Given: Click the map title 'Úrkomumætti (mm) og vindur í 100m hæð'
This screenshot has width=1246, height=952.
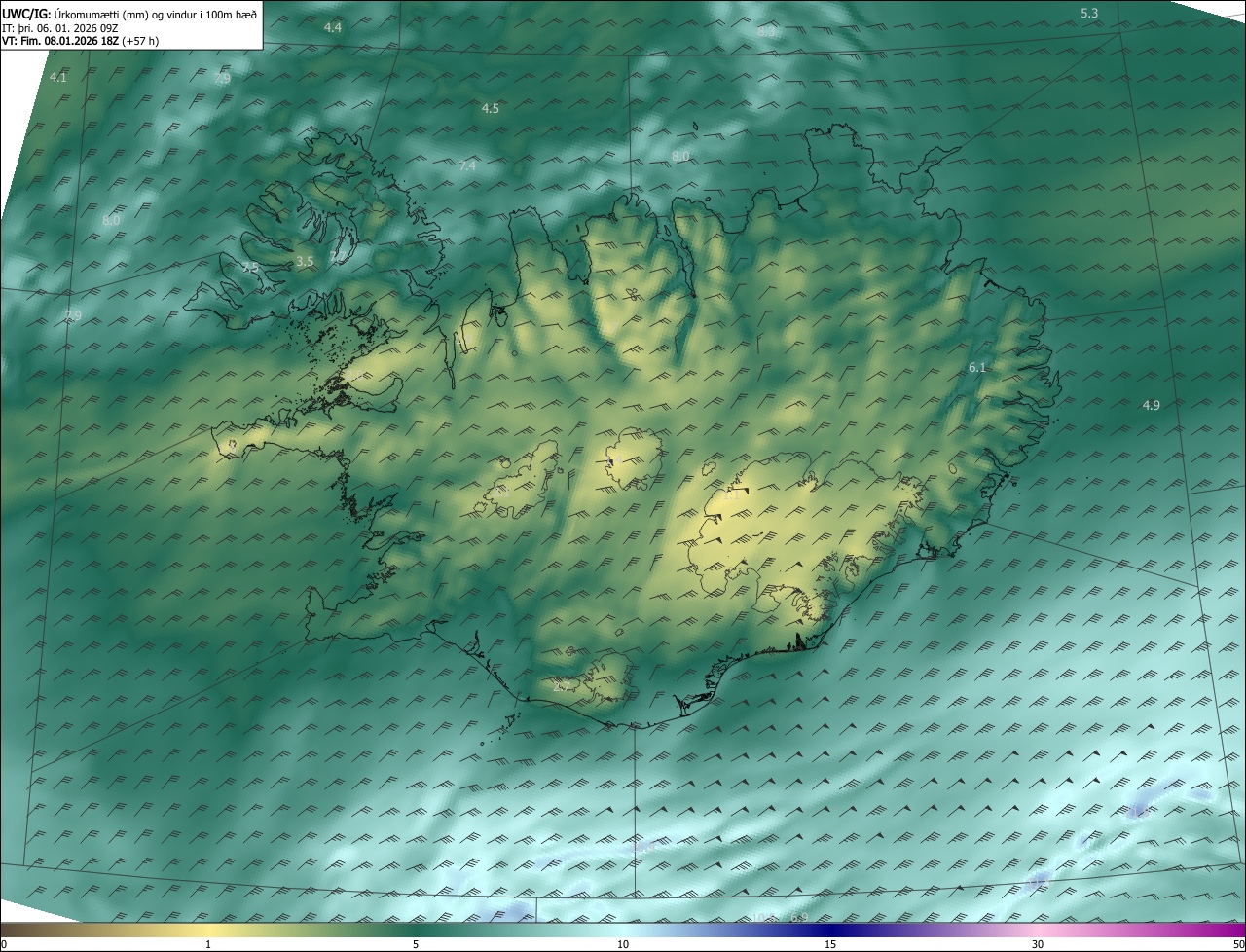Looking at the screenshot, I should coord(157,14).
